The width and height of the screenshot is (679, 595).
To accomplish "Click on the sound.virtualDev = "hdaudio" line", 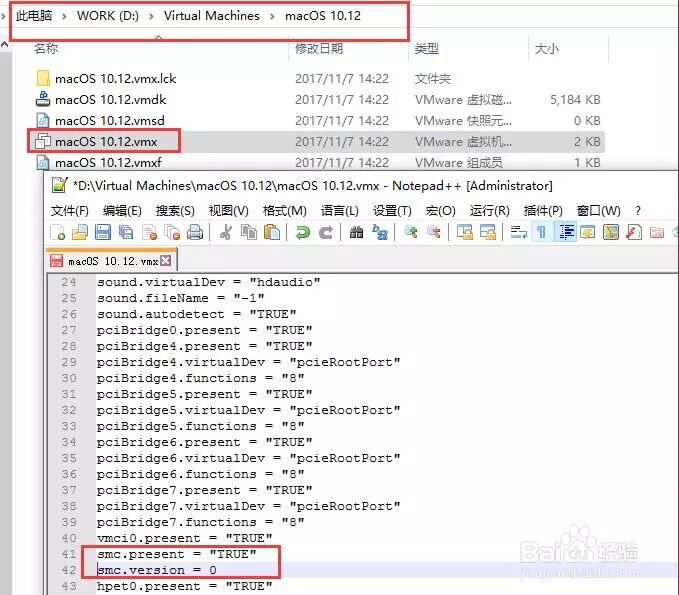I will point(209,282).
